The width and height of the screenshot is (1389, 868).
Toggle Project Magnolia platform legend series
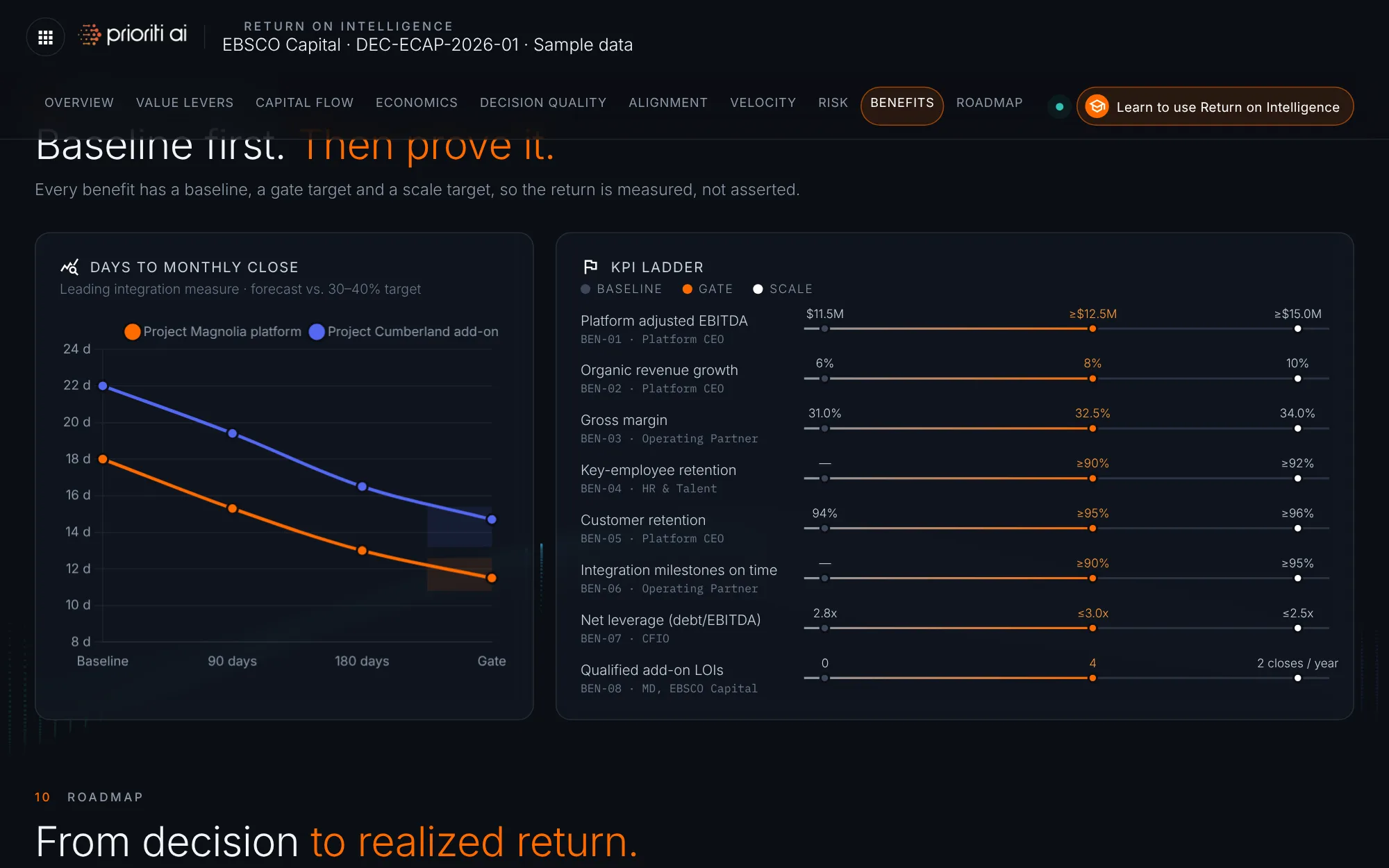pyautogui.click(x=212, y=332)
